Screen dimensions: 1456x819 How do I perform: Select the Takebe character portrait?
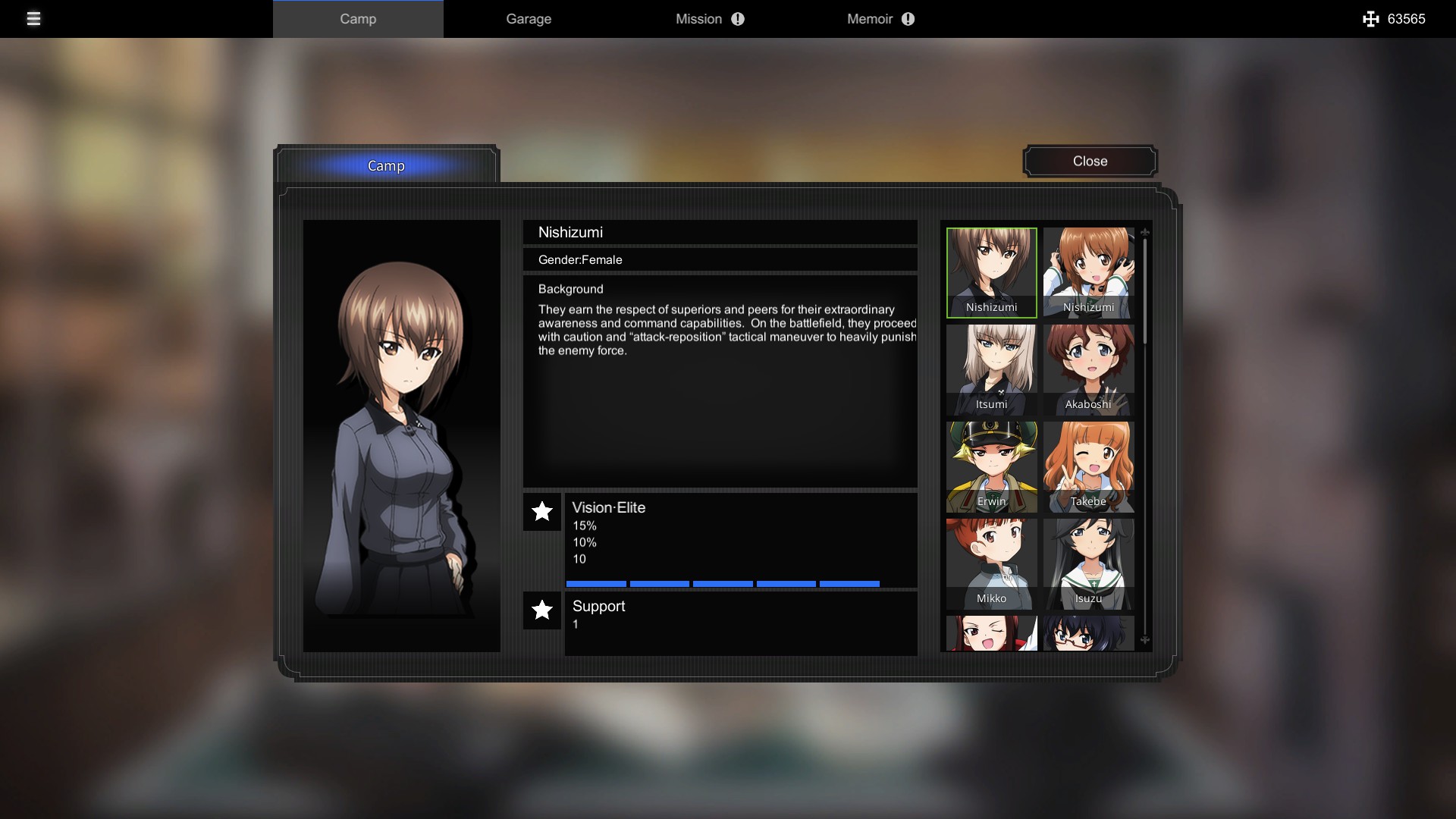click(1088, 466)
